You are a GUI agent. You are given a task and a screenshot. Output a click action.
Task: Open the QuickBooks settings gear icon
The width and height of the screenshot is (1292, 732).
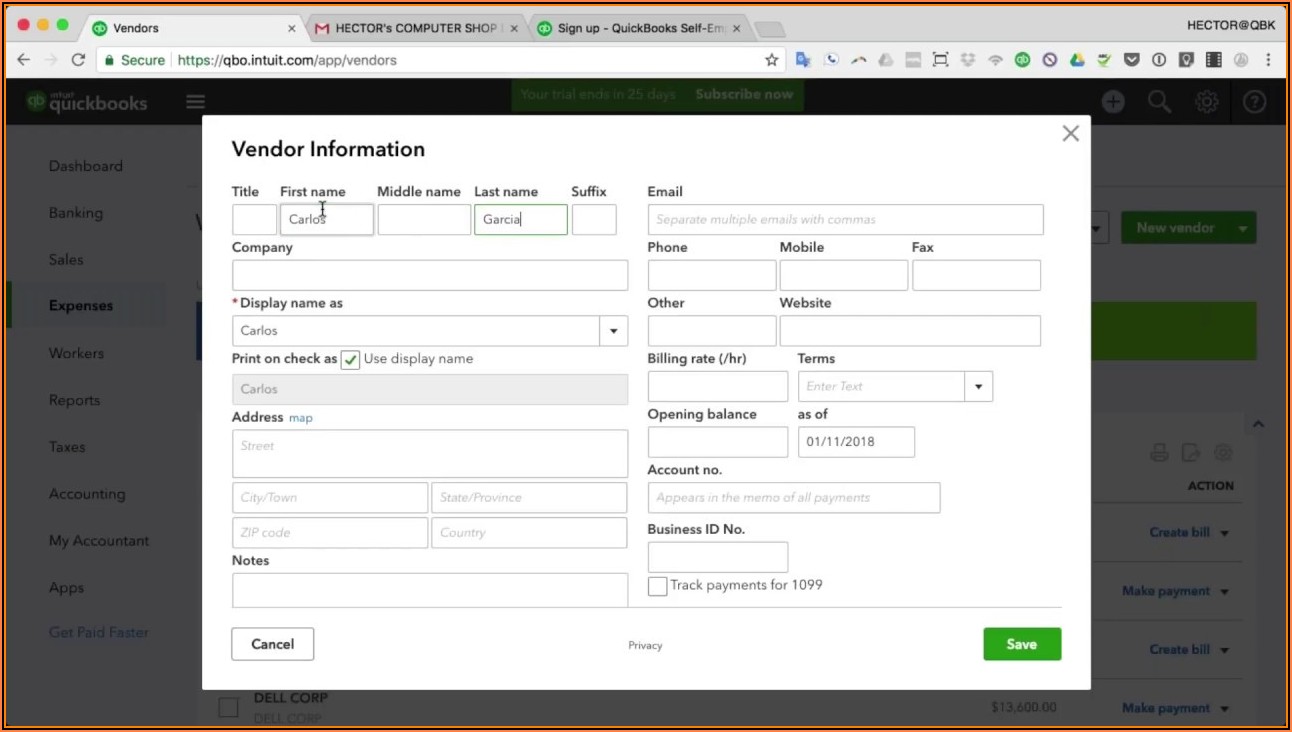[1206, 101]
